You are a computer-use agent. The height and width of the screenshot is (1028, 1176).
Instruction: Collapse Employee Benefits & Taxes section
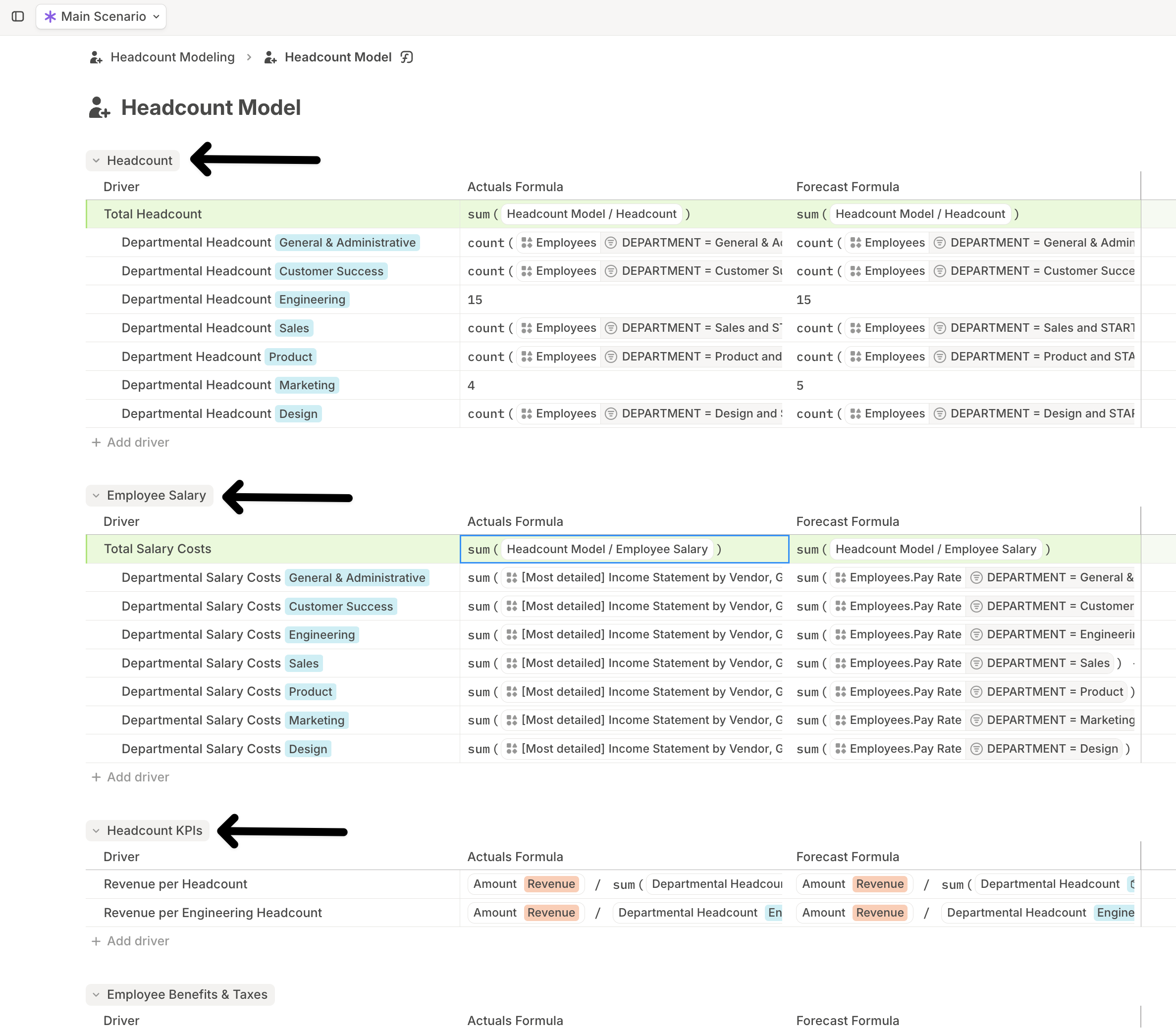pos(97,995)
